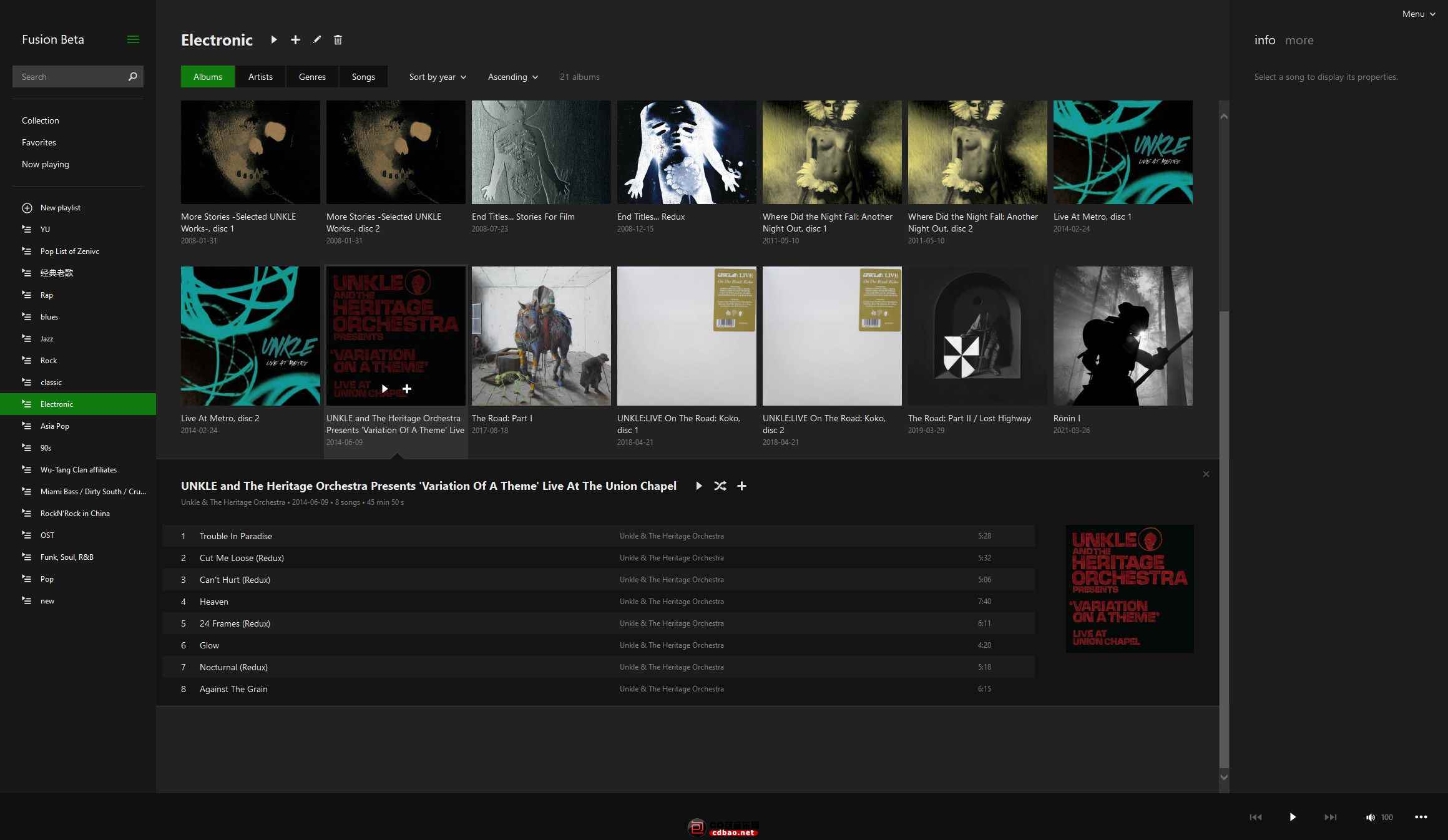Switch to the Albums tab
1448x840 pixels.
tap(208, 76)
